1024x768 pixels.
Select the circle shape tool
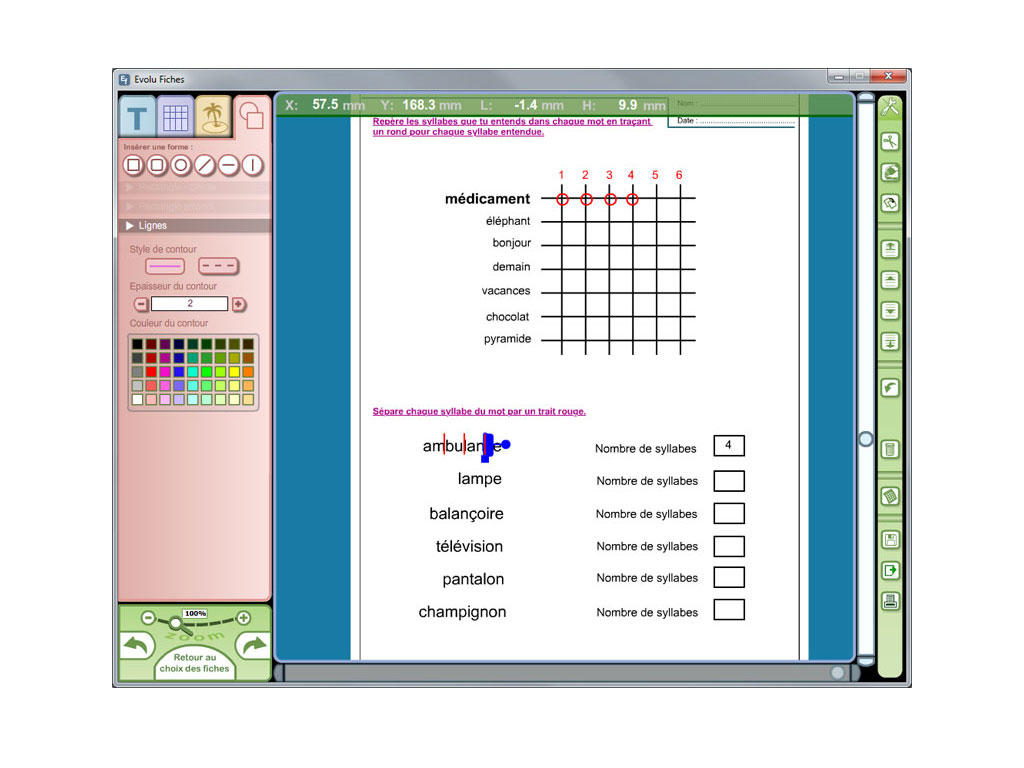click(181, 165)
